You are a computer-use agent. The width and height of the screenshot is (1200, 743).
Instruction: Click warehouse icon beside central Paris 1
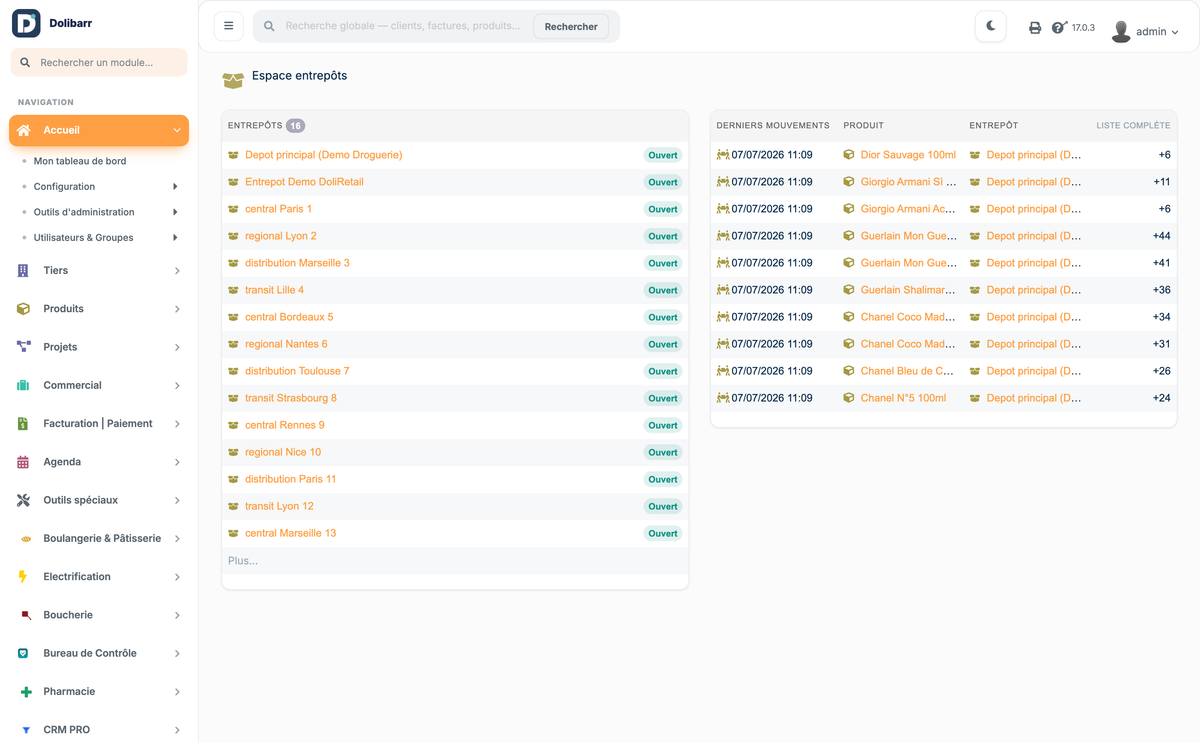pos(234,209)
